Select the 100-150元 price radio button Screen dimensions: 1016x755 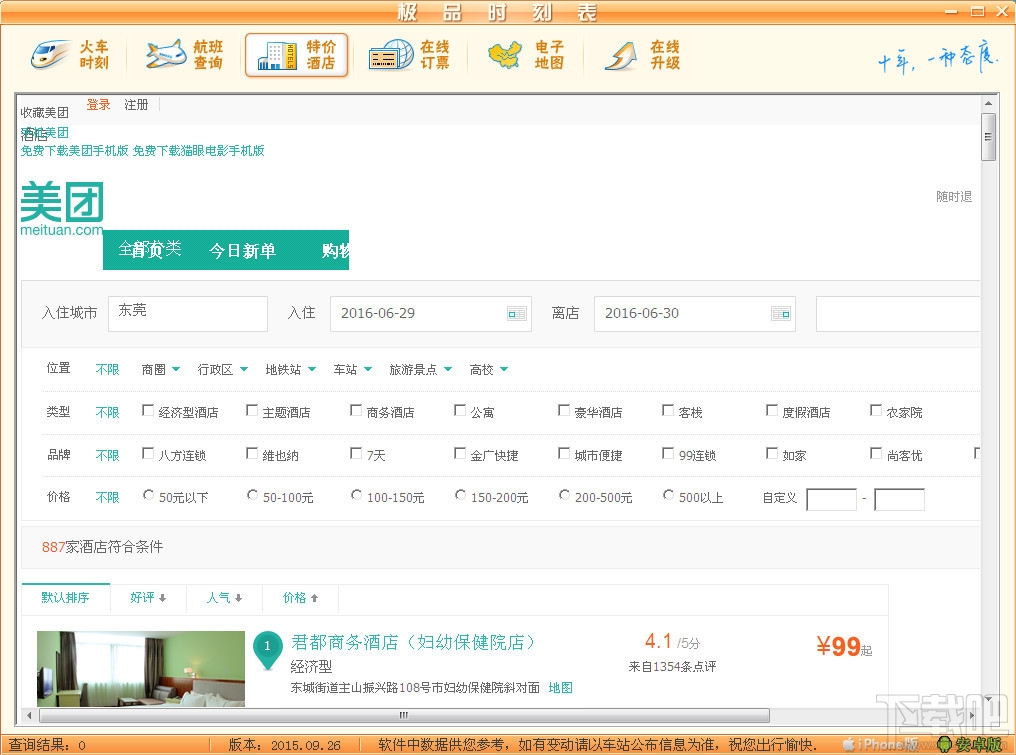356,496
